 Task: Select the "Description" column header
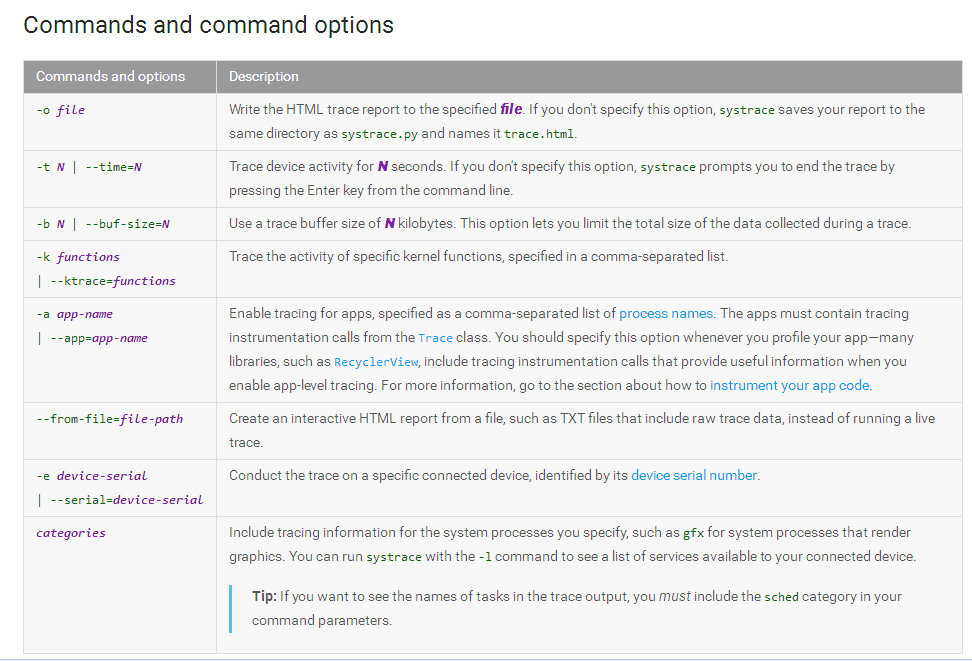click(x=263, y=76)
